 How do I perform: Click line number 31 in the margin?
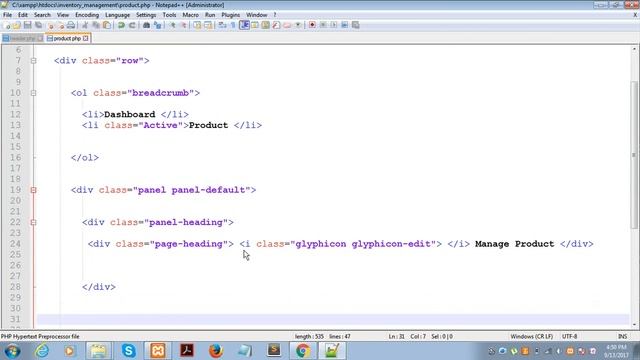[x=15, y=319]
